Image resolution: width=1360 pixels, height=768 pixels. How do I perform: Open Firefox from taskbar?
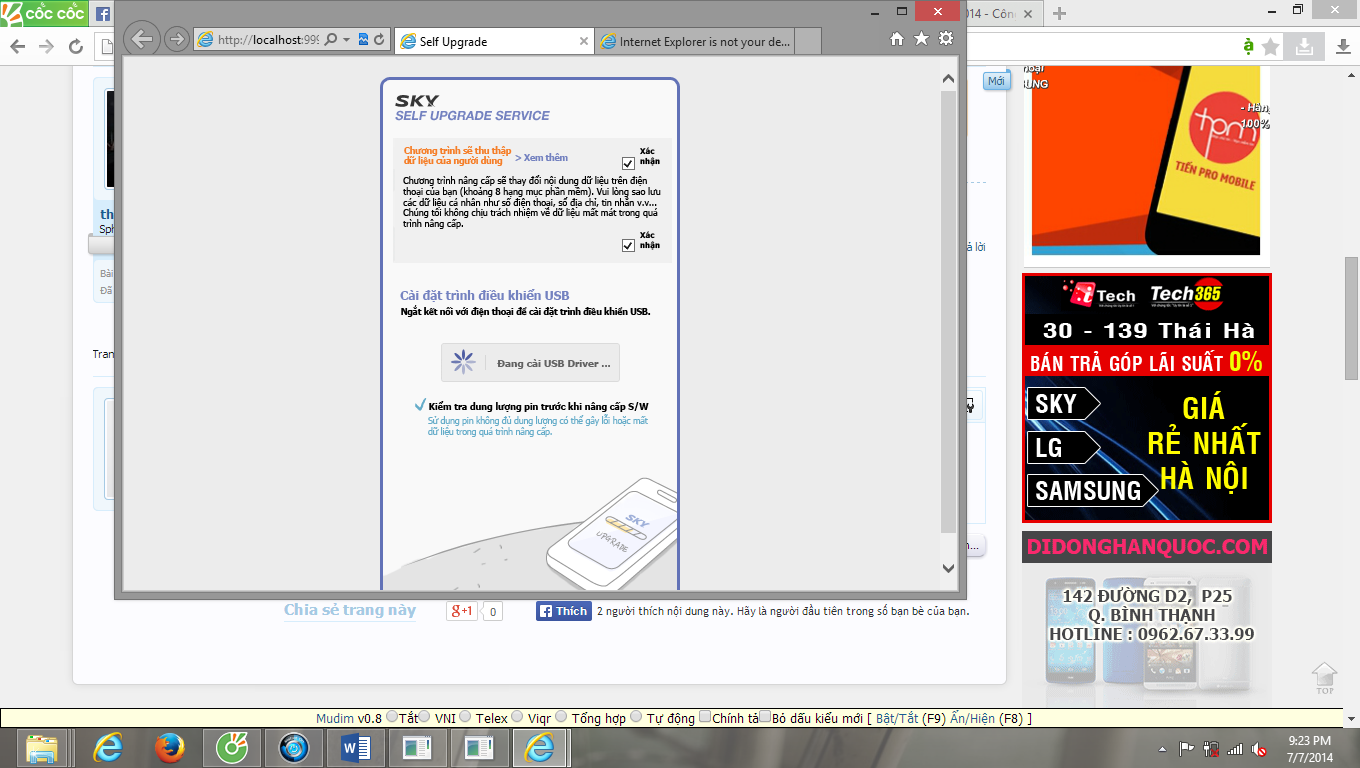click(x=170, y=748)
